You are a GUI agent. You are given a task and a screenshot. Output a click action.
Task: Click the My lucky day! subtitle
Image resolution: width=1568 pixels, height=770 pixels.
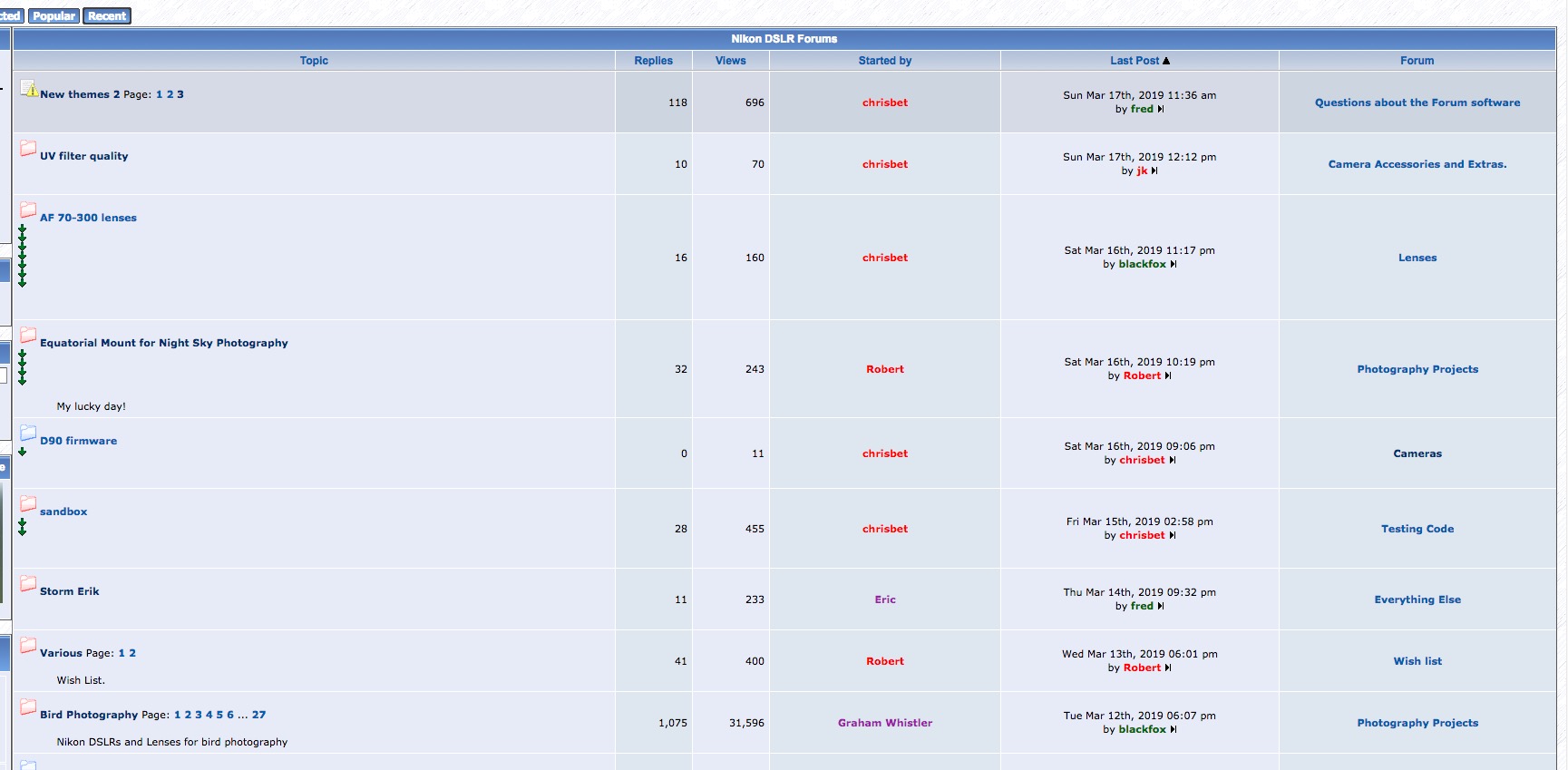pyautogui.click(x=92, y=406)
